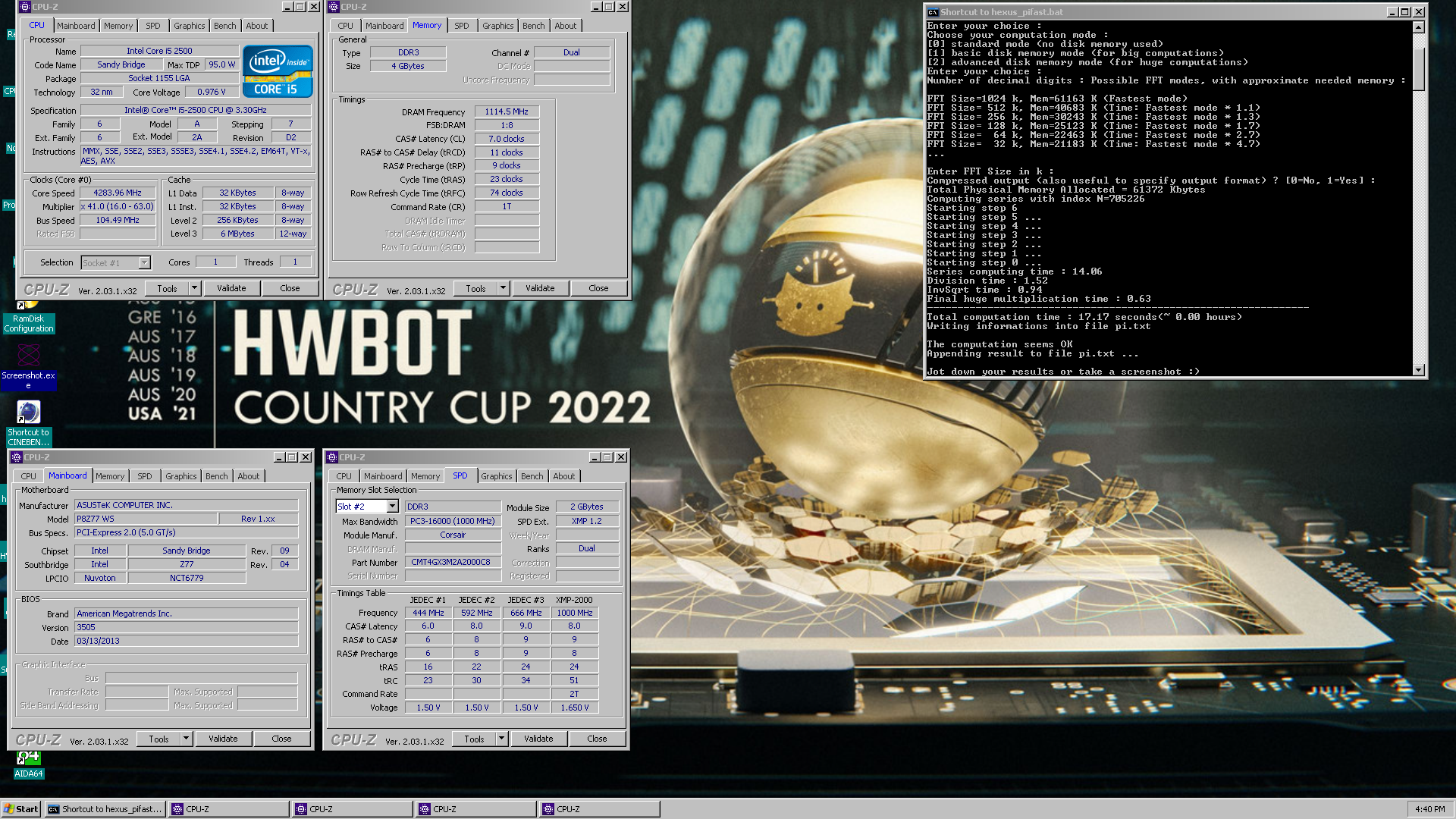Click the part number CMT4GX3M2A2000C8 field
Screen dimensions: 1456x819
click(453, 562)
